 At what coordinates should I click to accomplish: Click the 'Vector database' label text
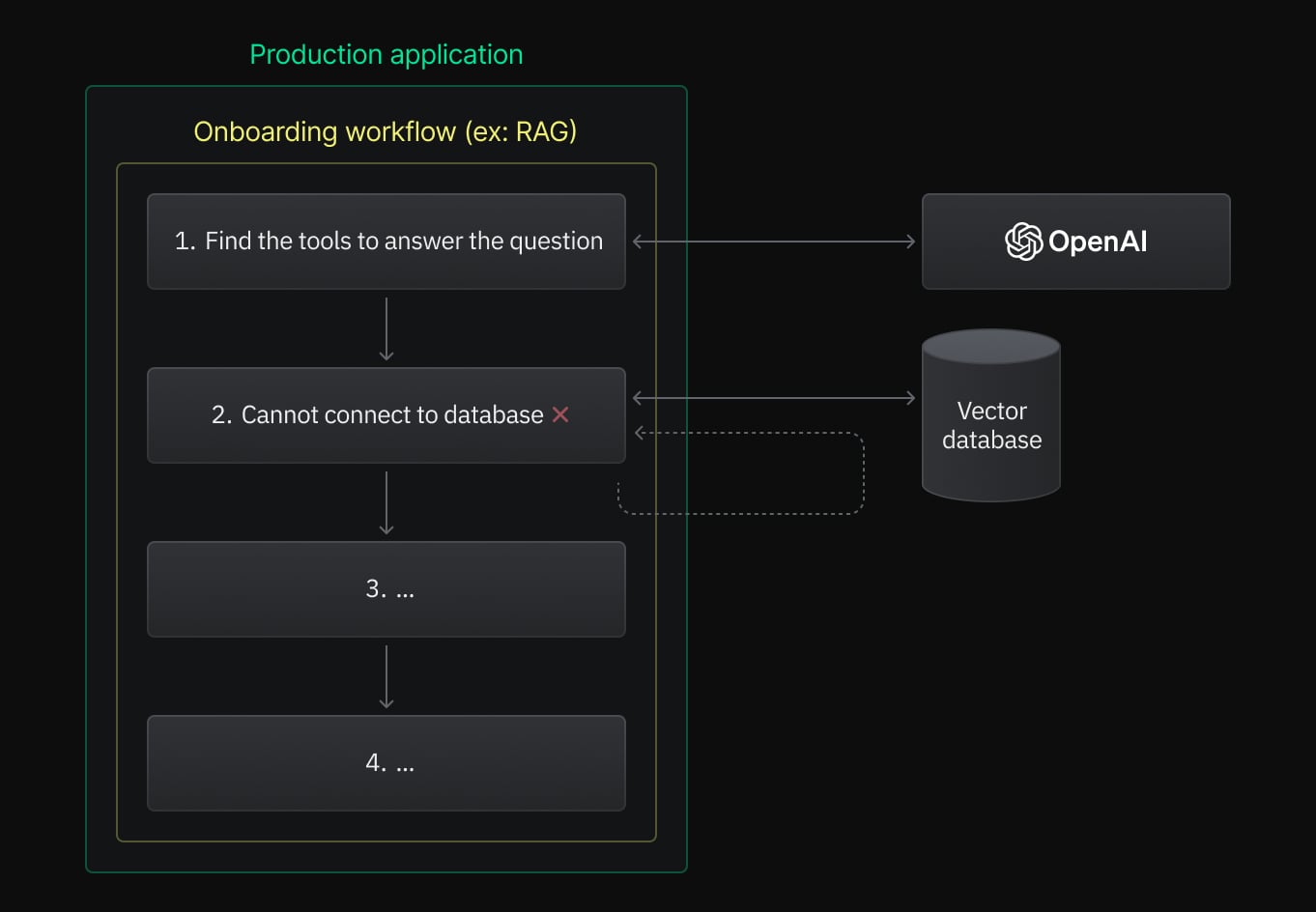(x=991, y=425)
